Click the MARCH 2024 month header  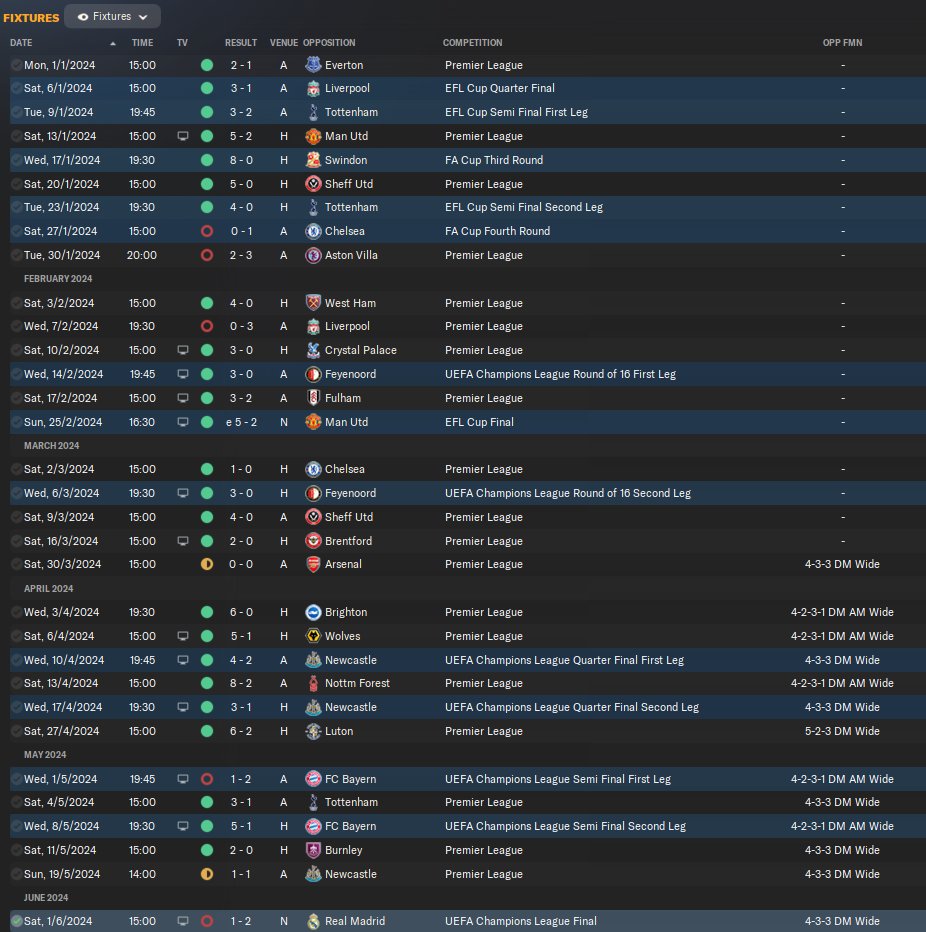pyautogui.click(x=51, y=446)
